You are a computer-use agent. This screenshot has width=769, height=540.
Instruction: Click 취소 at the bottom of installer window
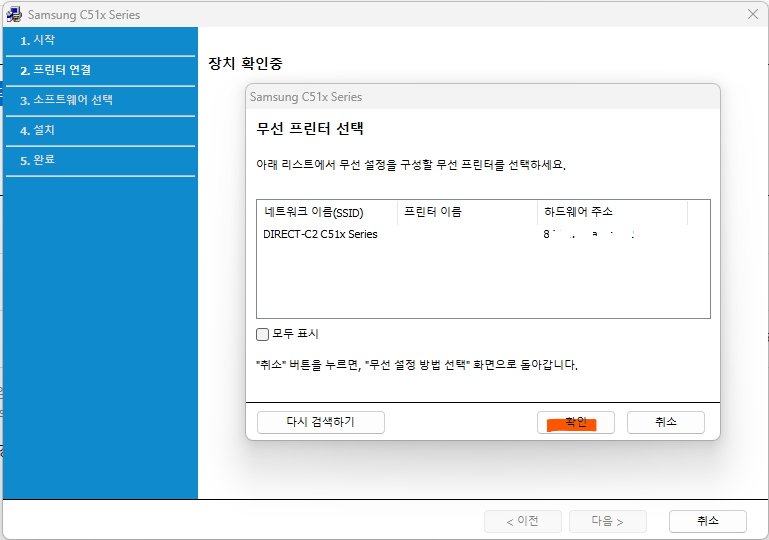coord(708,521)
